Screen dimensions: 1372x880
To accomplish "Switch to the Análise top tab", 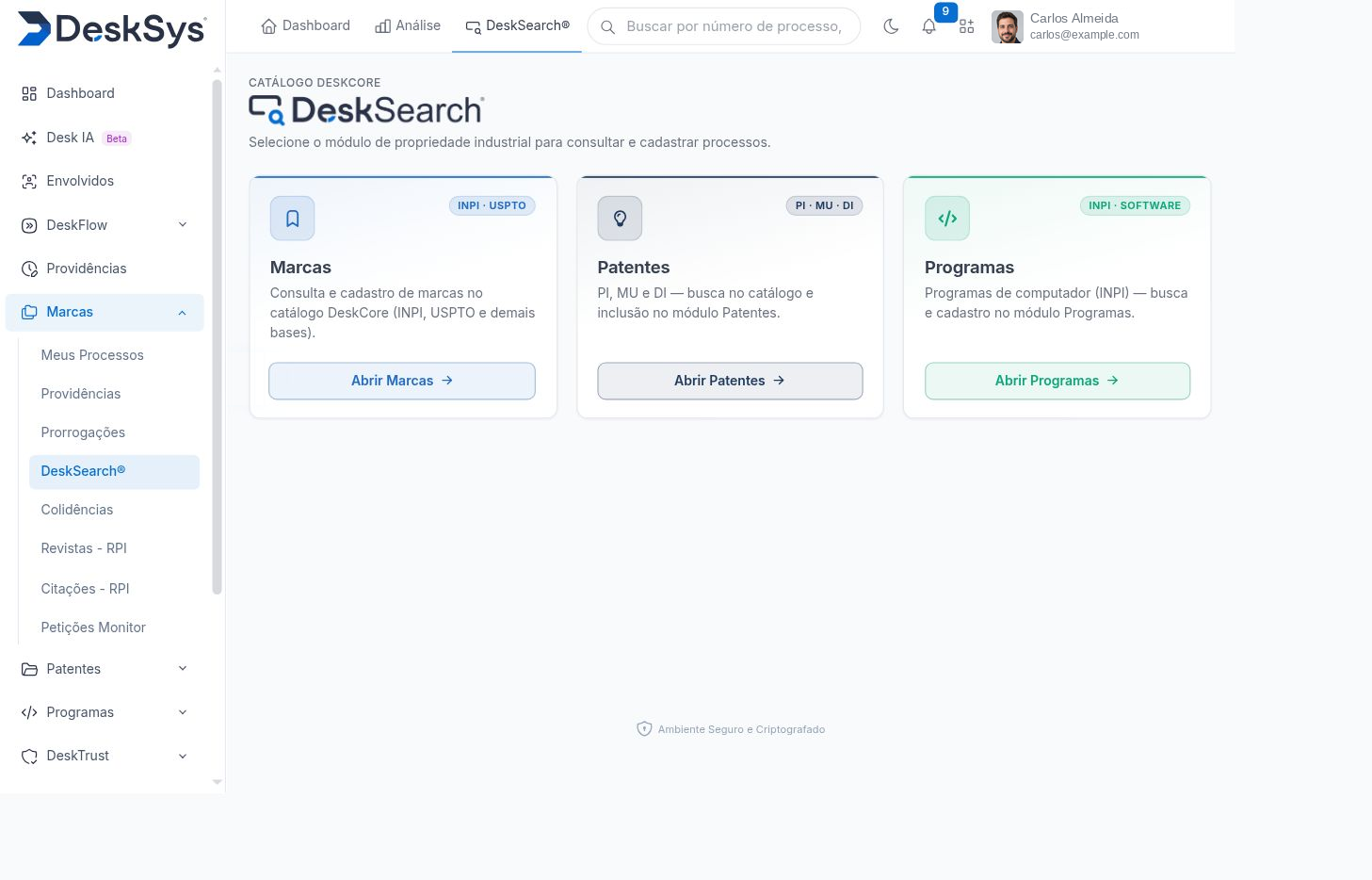I will 408,26.
